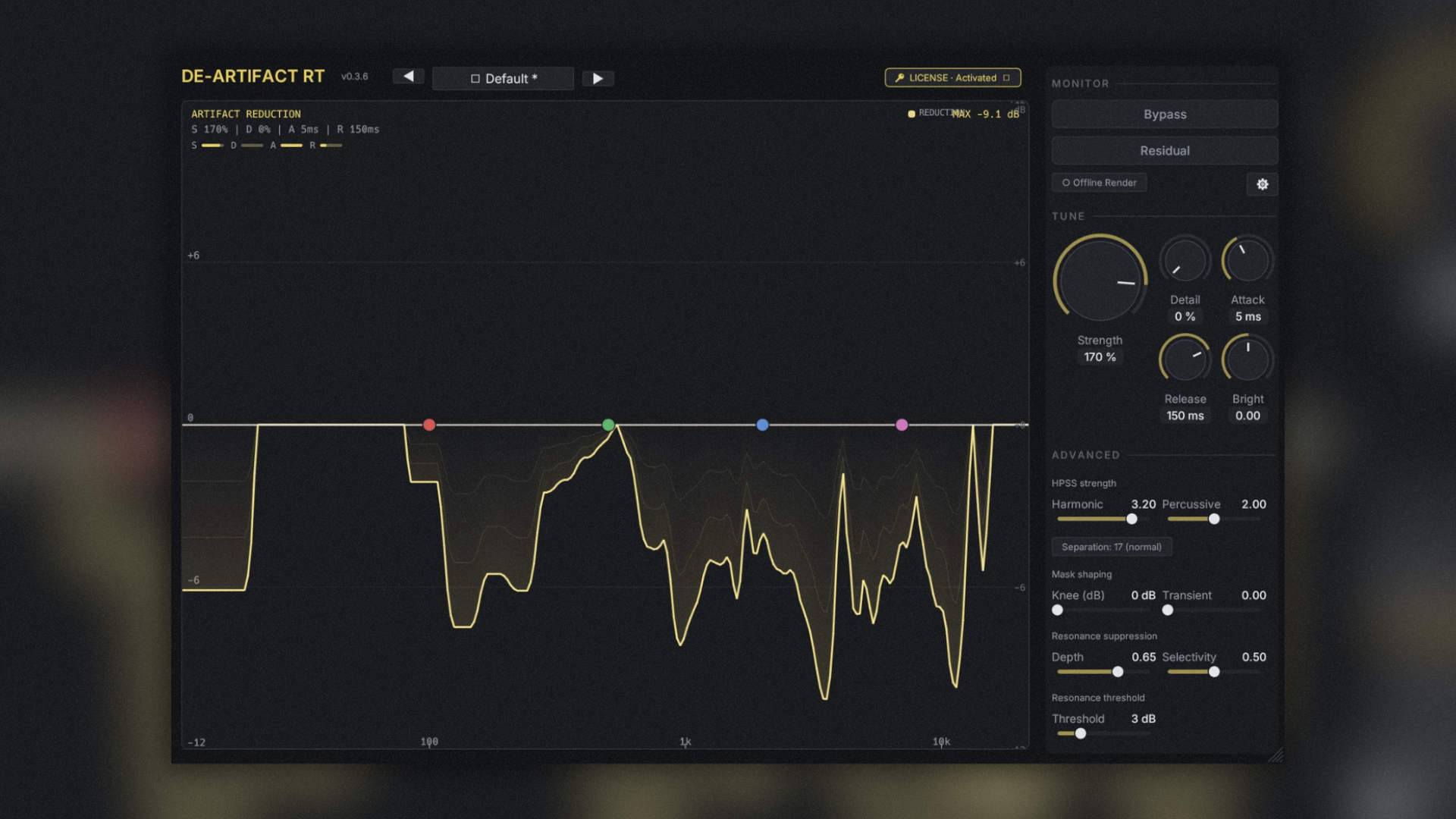Click the Attack knob
The image size is (1456, 819).
(x=1247, y=261)
